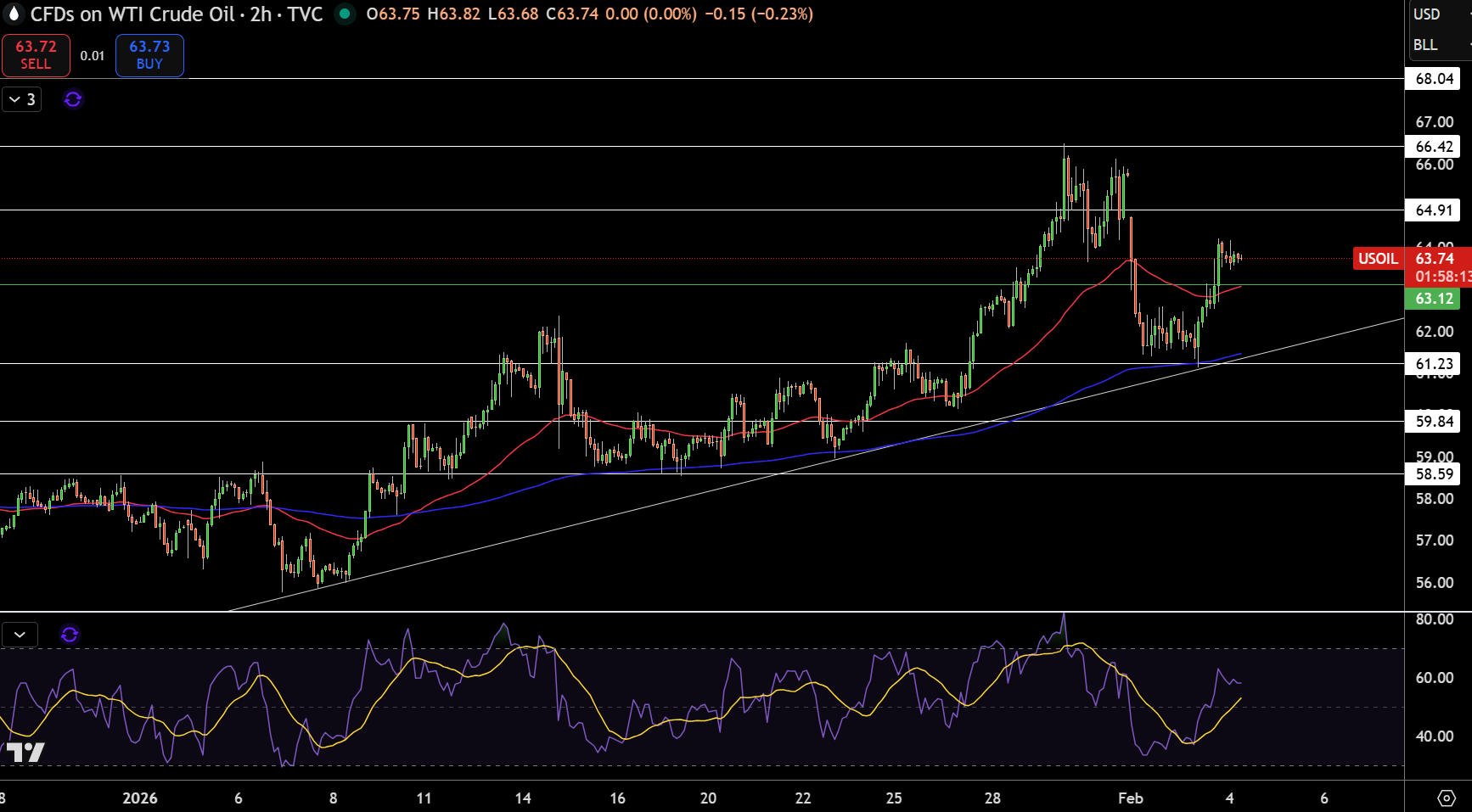Click the purple refresh icon near indicators legend
The width and height of the screenshot is (1472, 812).
coord(73,99)
